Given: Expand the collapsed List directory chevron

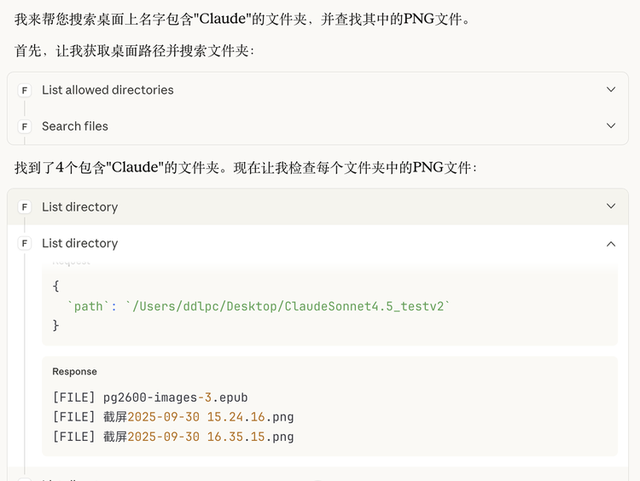Looking at the screenshot, I should point(611,207).
